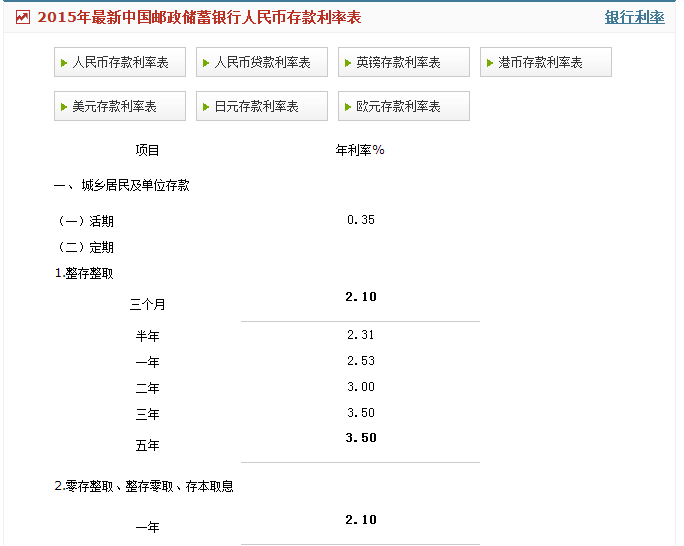This screenshot has width=684, height=546.
Task: Click the 一年 label under 整存整取
Action: 147,362
